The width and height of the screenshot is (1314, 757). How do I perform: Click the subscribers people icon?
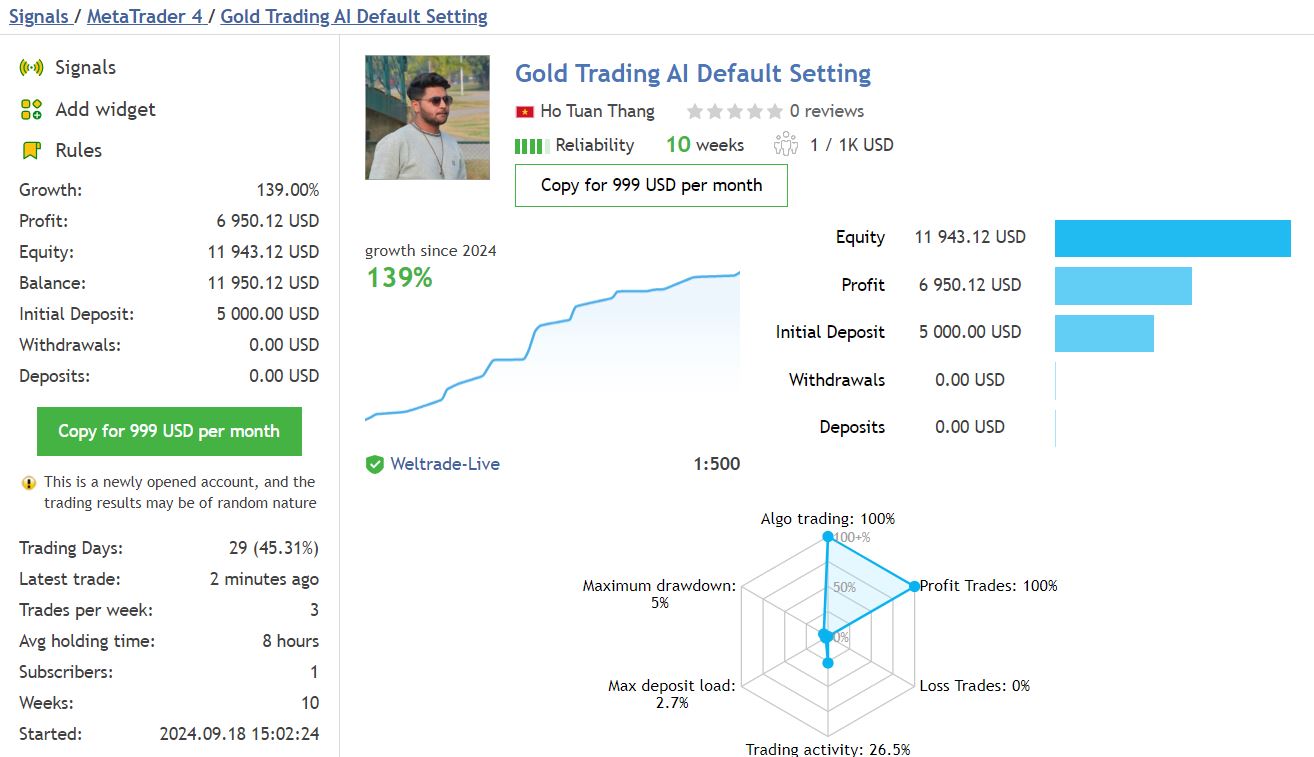click(786, 145)
